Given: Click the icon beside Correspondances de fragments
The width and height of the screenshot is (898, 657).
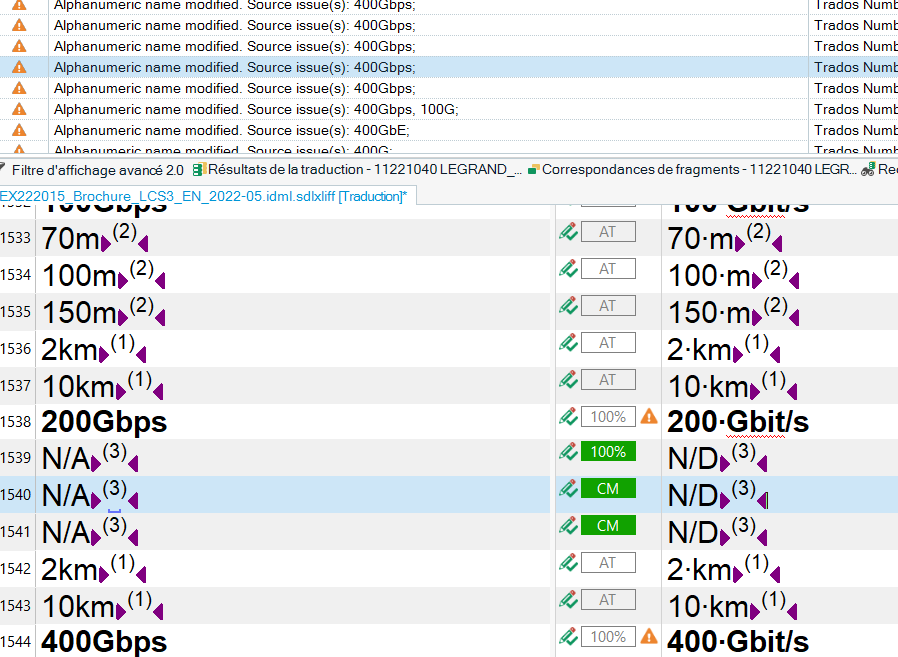Looking at the screenshot, I should click(x=534, y=170).
